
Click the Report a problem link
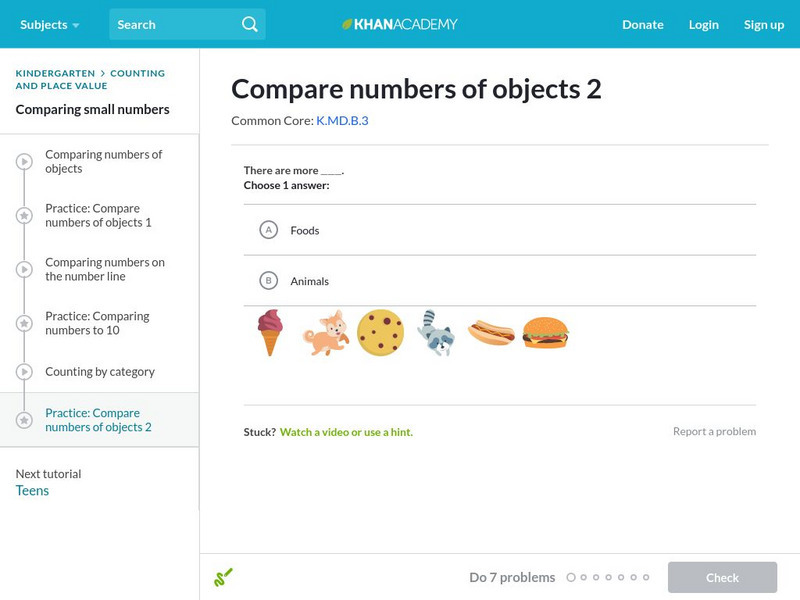point(714,431)
